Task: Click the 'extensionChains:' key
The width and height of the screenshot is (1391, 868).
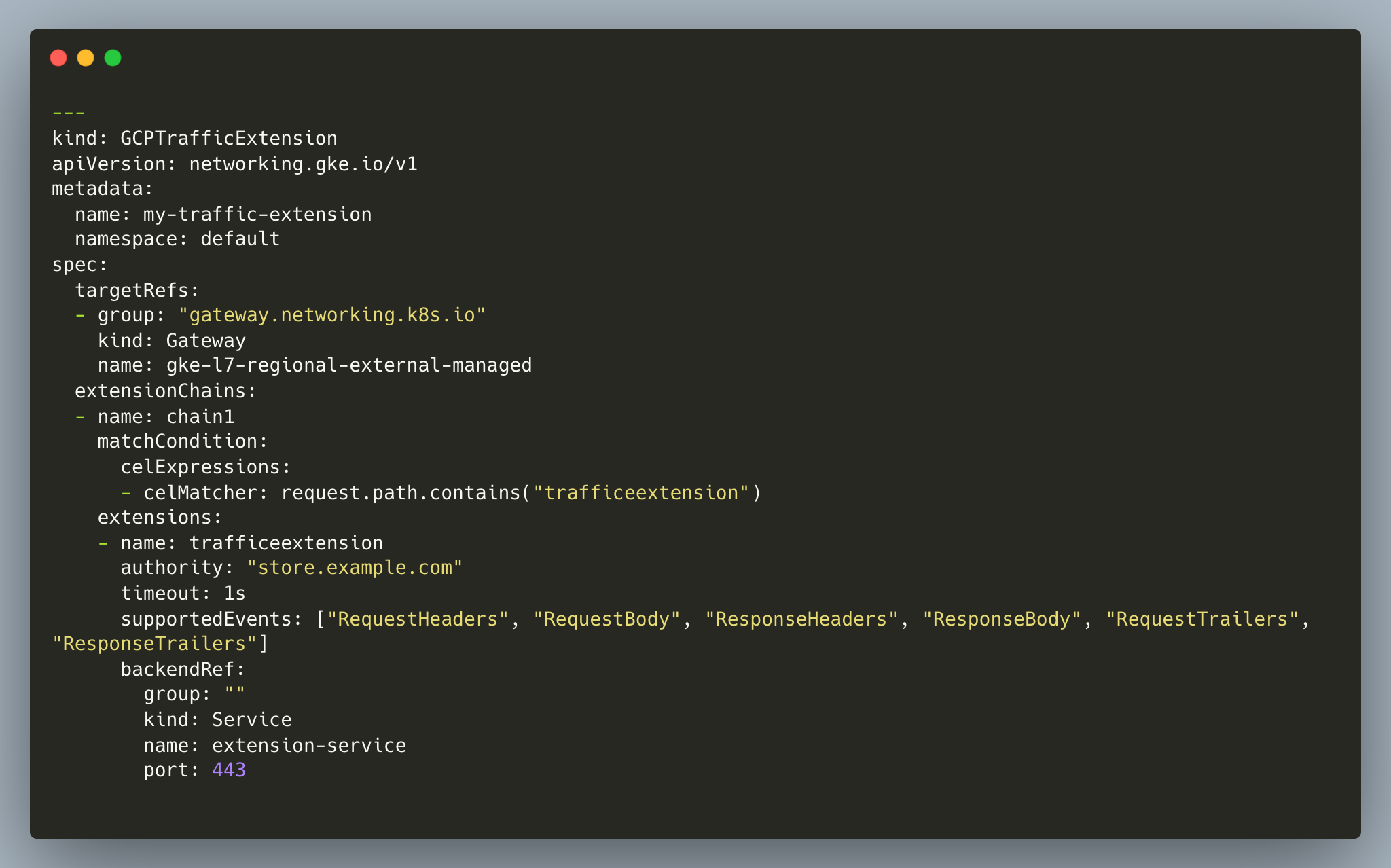Action: pyautogui.click(x=166, y=391)
